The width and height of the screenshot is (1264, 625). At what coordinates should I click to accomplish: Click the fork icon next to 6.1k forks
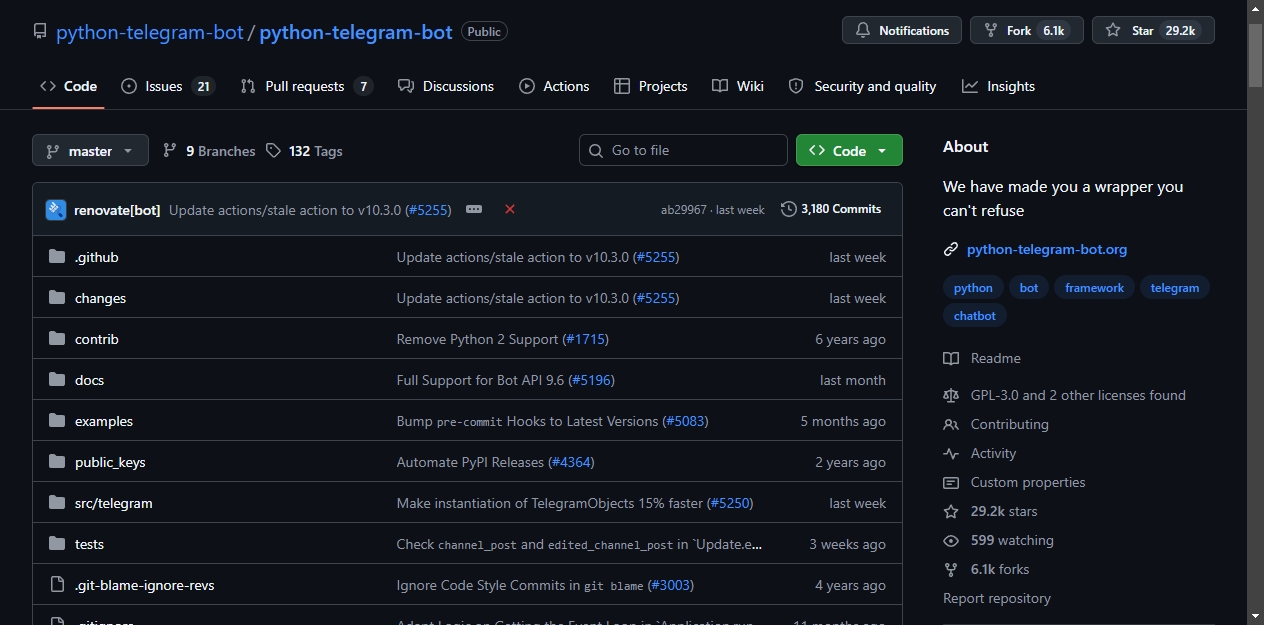point(951,569)
